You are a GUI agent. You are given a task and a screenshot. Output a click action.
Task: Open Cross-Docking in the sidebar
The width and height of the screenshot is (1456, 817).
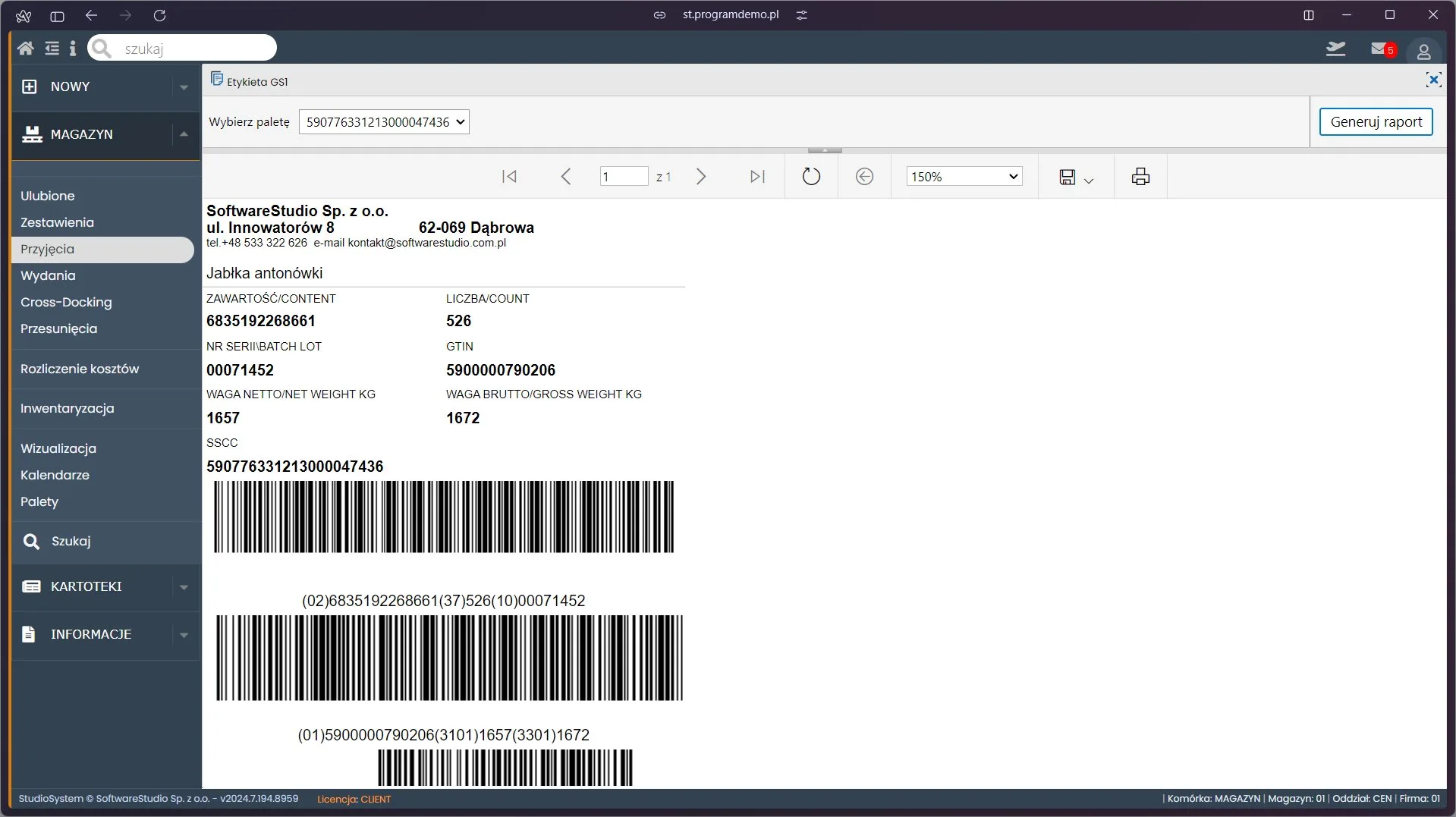[66, 302]
